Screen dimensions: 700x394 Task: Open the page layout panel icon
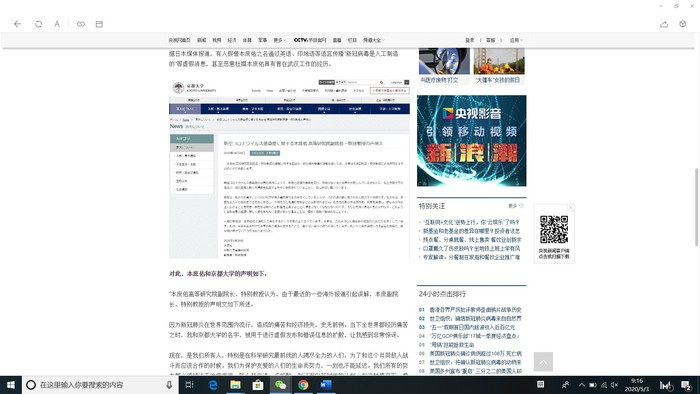(99, 24)
